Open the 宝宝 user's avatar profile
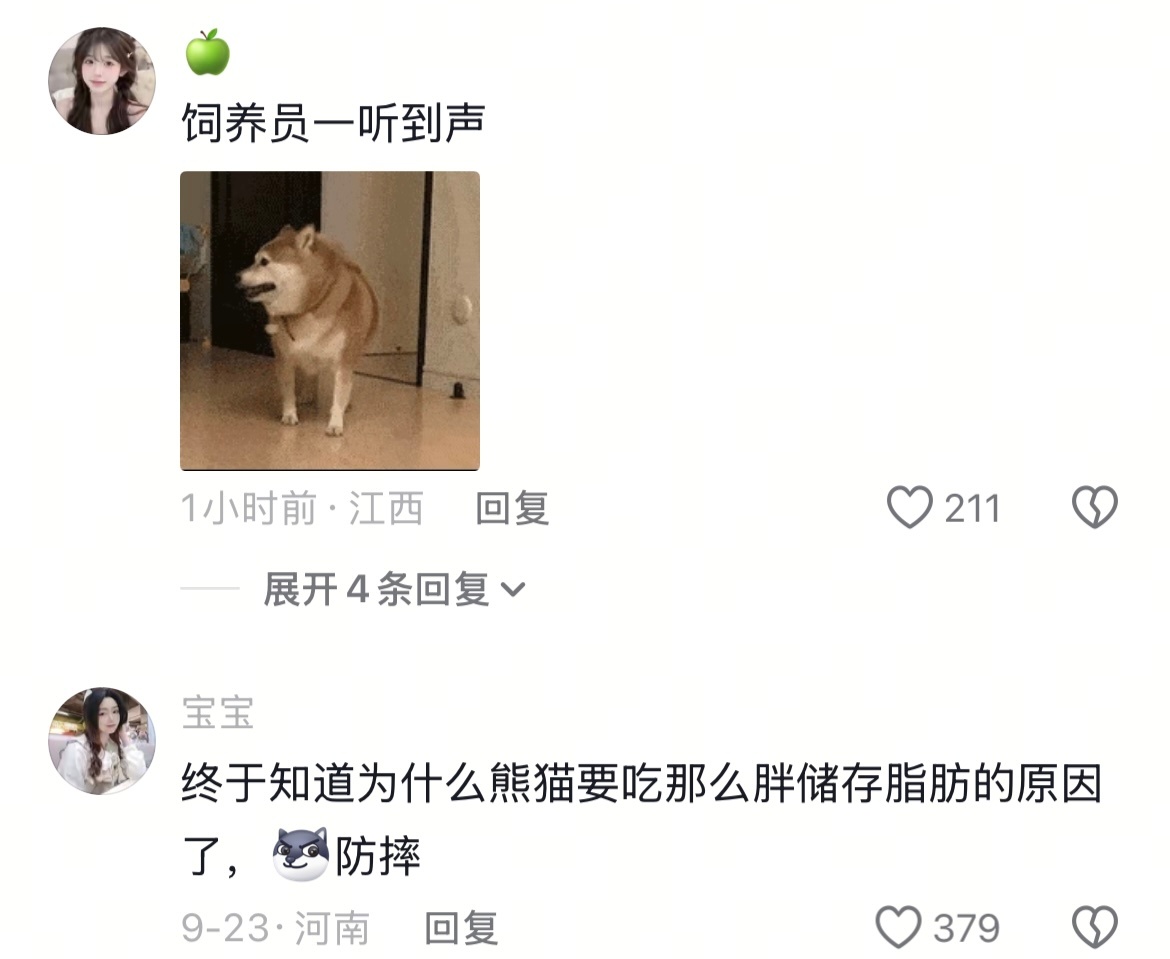 (x=102, y=741)
